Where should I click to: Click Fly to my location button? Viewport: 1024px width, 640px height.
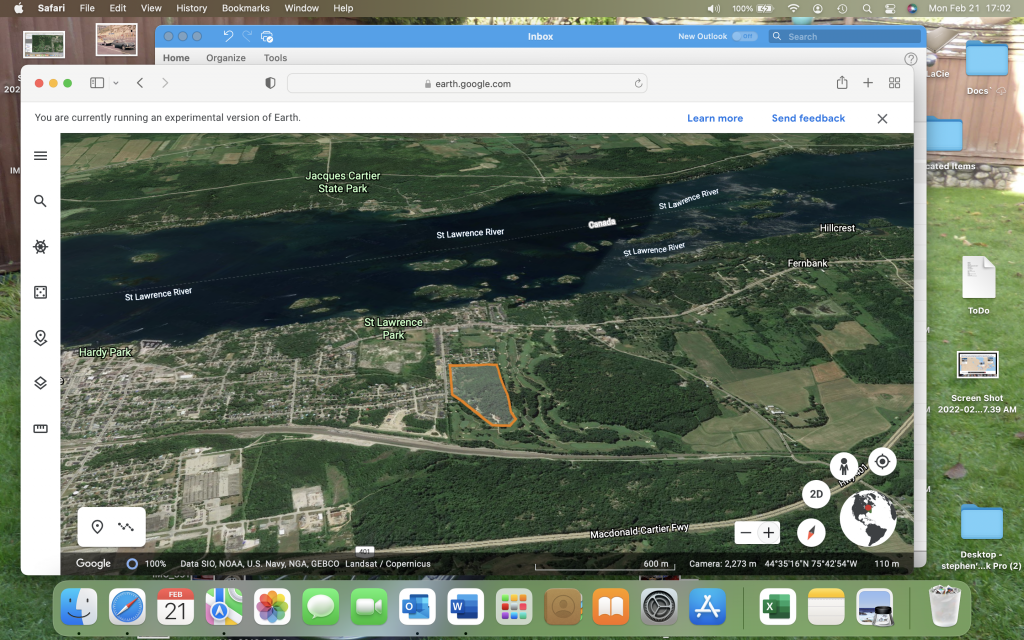[881, 461]
